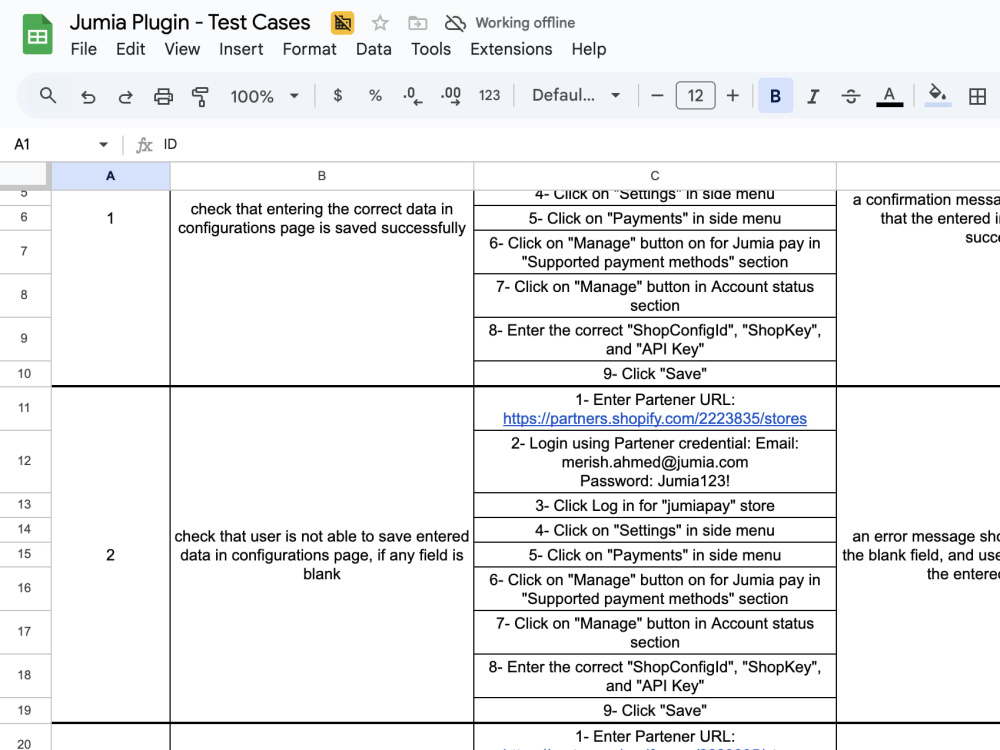Apply currency format dollar icon
The height and width of the screenshot is (750, 1000).
tap(337, 96)
